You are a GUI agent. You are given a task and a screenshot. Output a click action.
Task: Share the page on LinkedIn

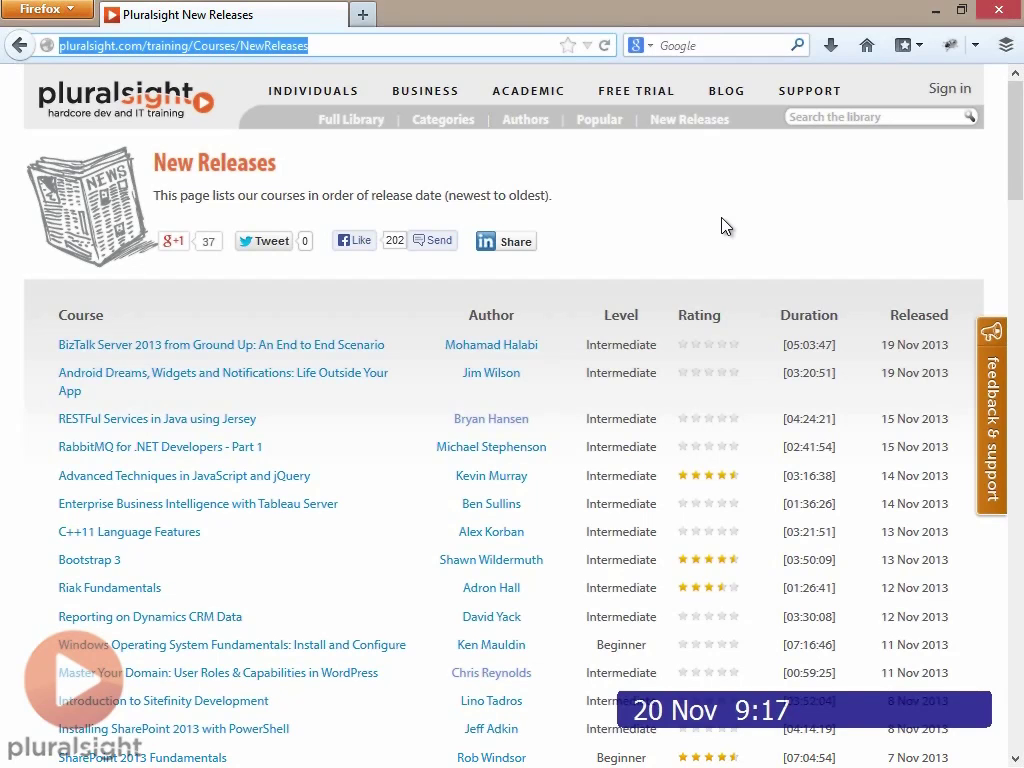click(506, 242)
